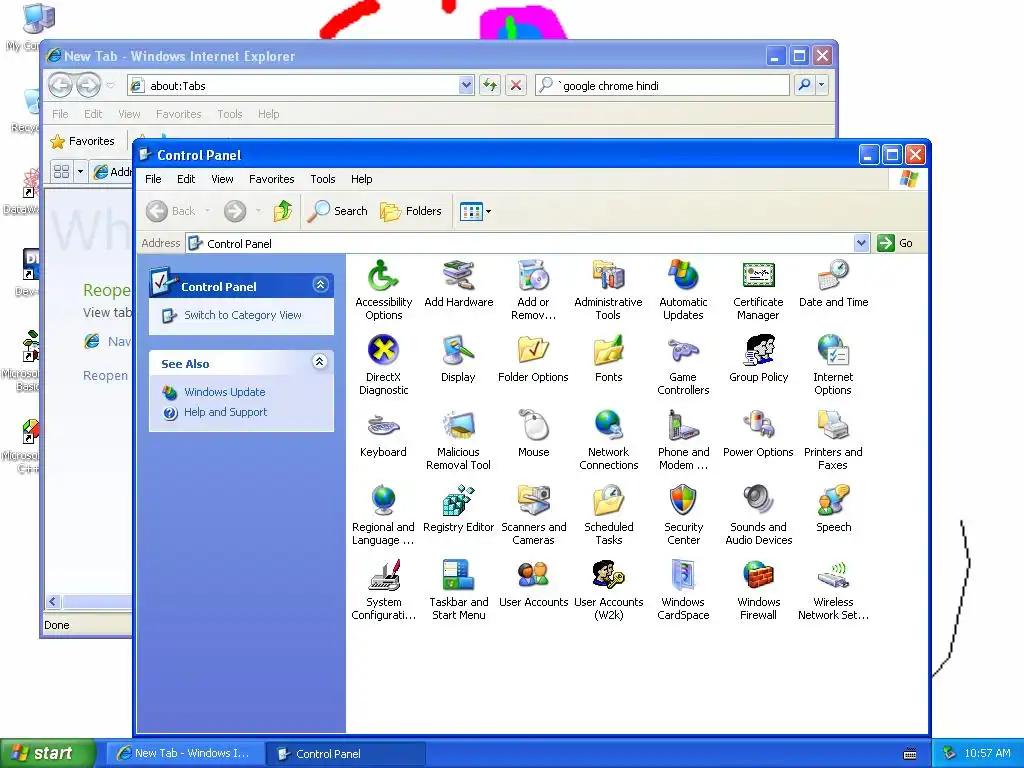Collapse the See Also sidebar section
The image size is (1024, 768).
pyautogui.click(x=319, y=362)
